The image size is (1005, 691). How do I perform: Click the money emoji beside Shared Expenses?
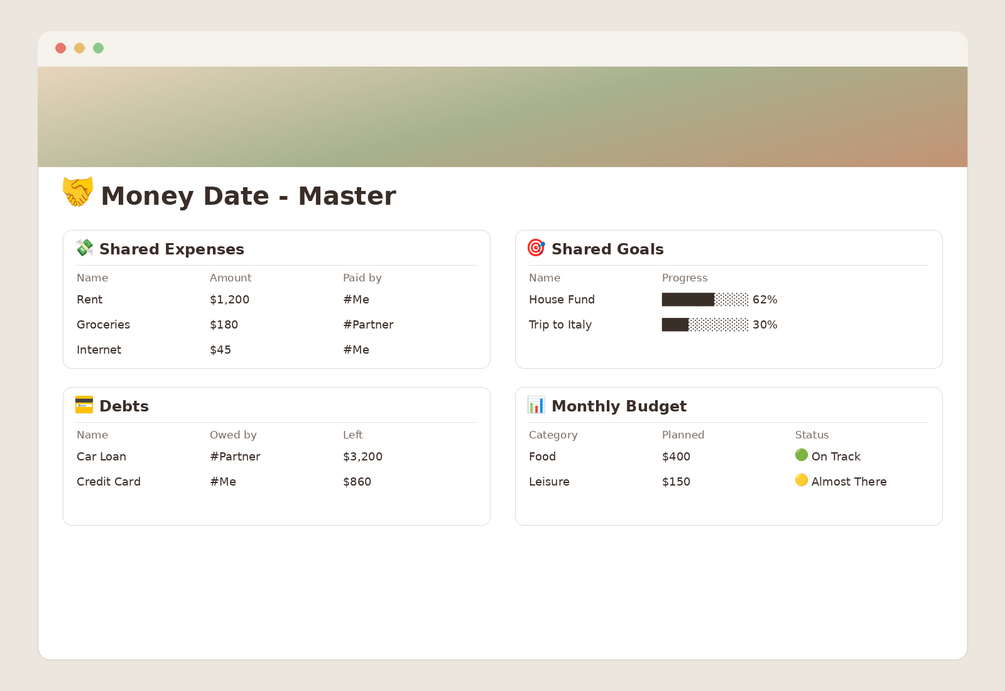tap(85, 247)
